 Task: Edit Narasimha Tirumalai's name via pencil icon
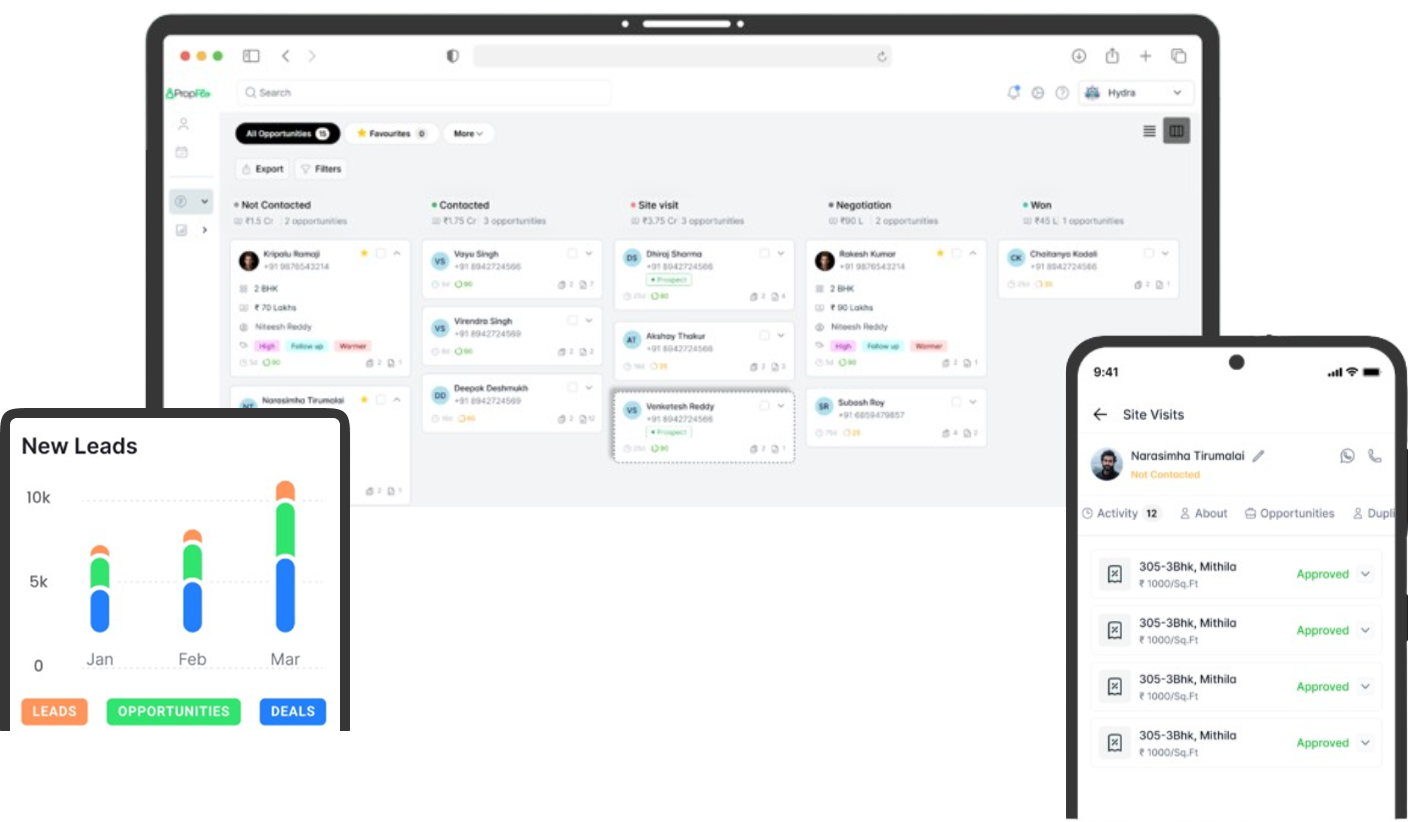click(1258, 455)
